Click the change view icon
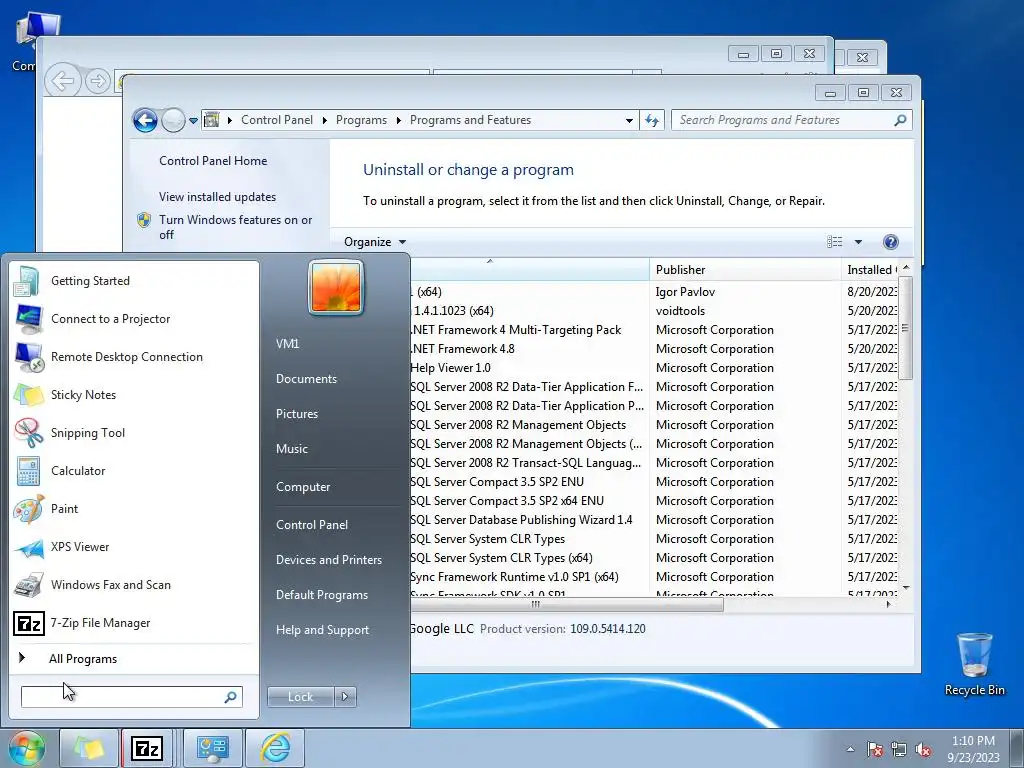 835,242
